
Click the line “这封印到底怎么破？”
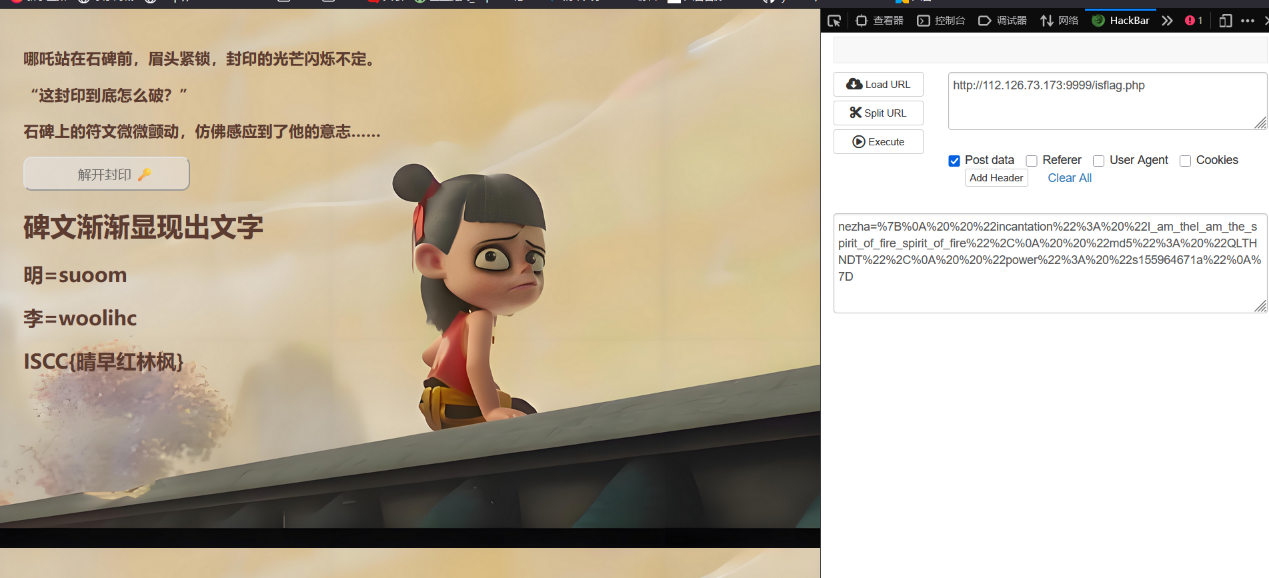[106, 96]
